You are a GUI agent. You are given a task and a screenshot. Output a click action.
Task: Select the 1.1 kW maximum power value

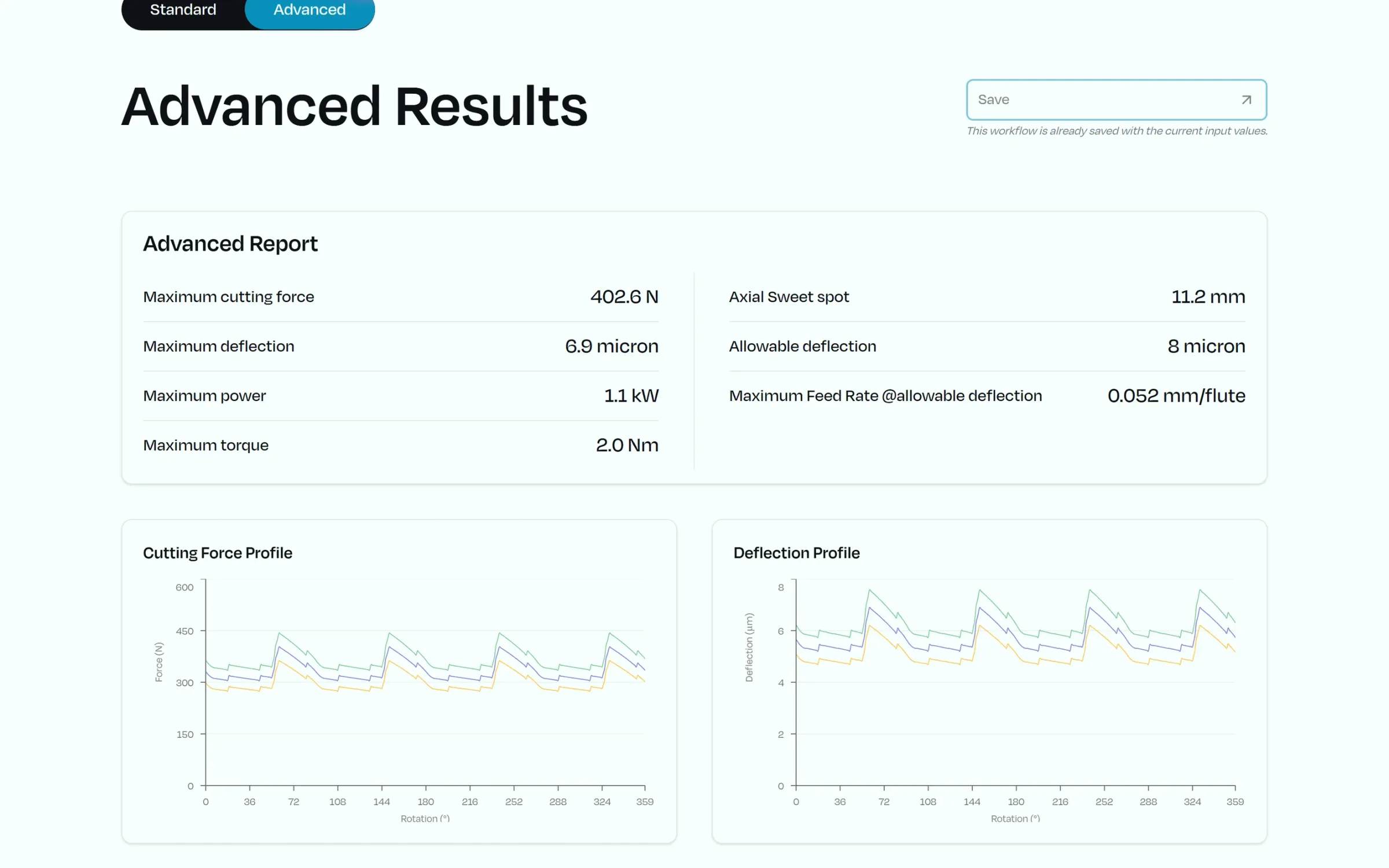[631, 396]
